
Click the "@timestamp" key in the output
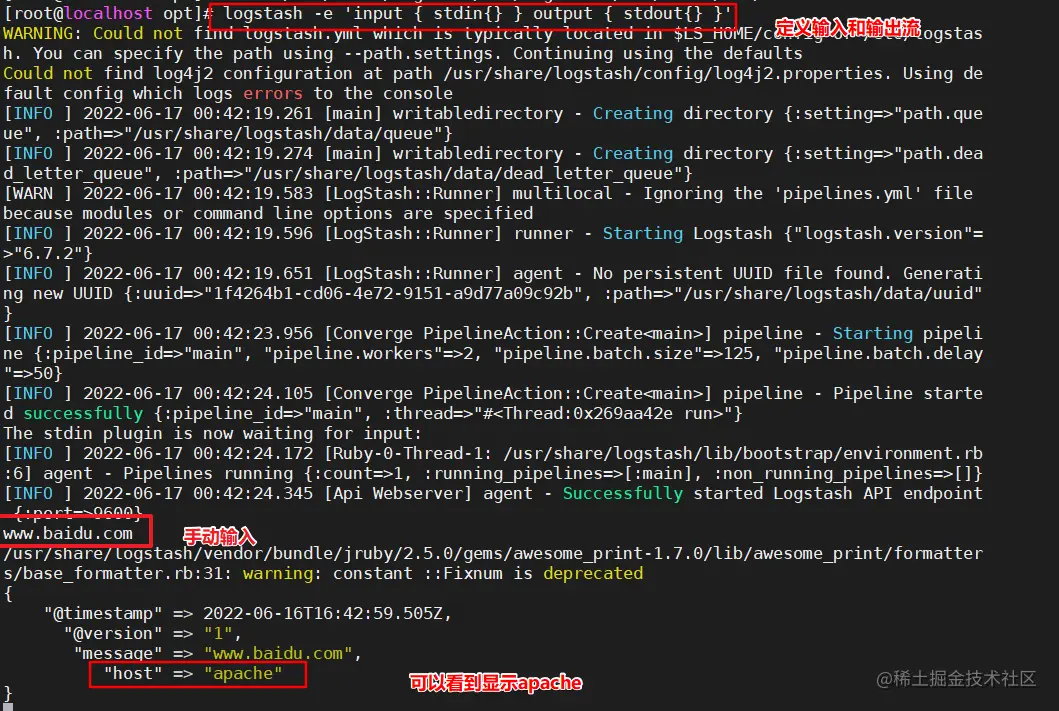click(103, 613)
